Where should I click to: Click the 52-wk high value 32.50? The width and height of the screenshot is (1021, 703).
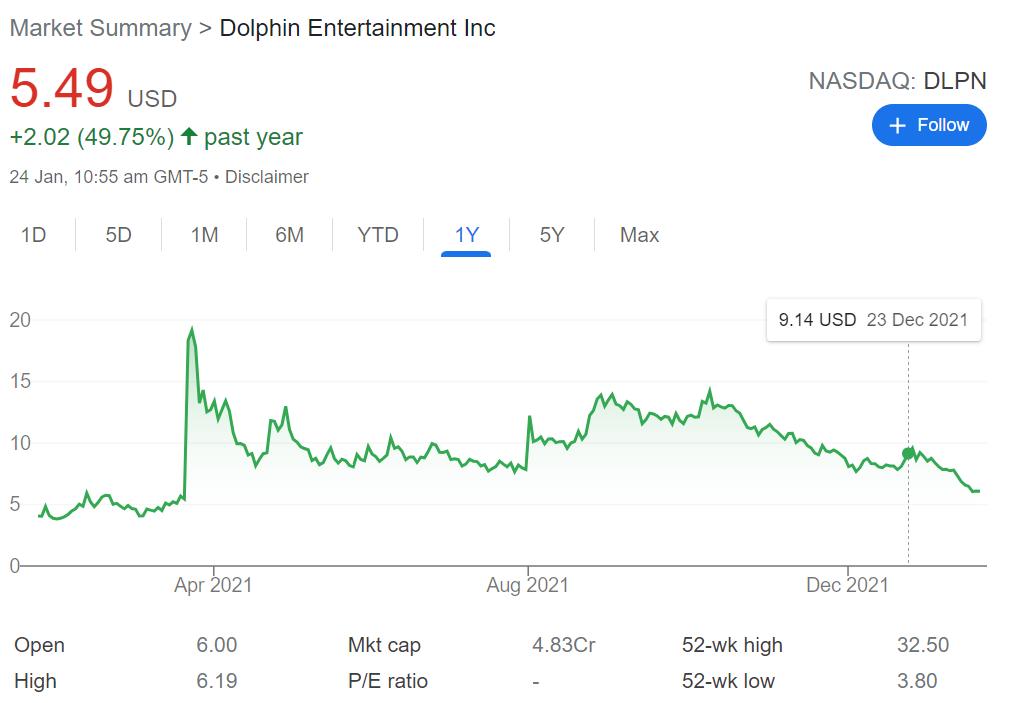[923, 644]
